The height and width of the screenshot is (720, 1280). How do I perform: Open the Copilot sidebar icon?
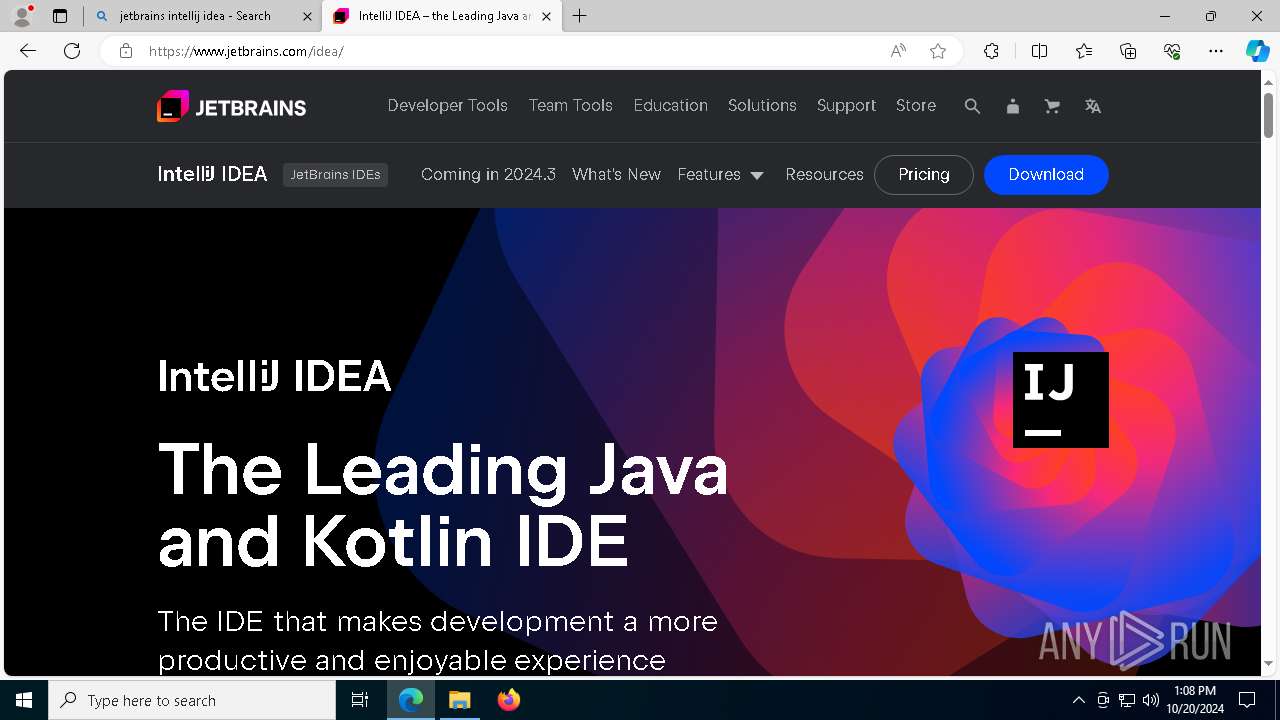tap(1257, 51)
